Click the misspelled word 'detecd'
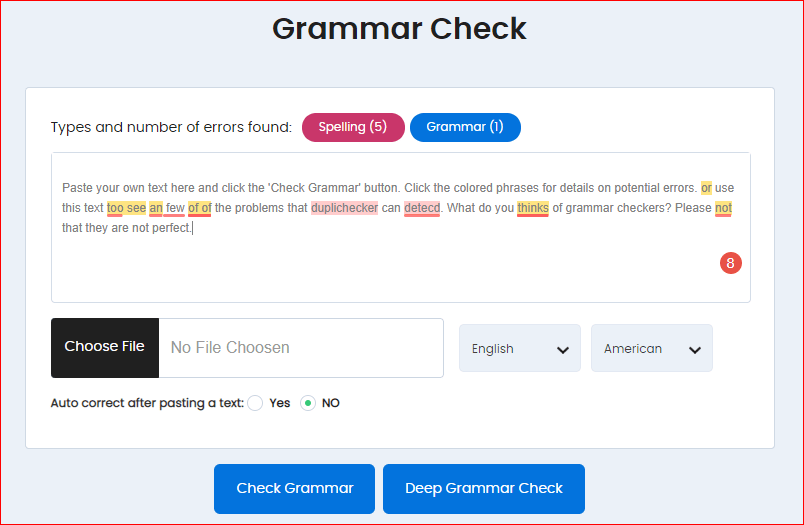Viewport: 804px width, 525px height. pyautogui.click(x=422, y=208)
